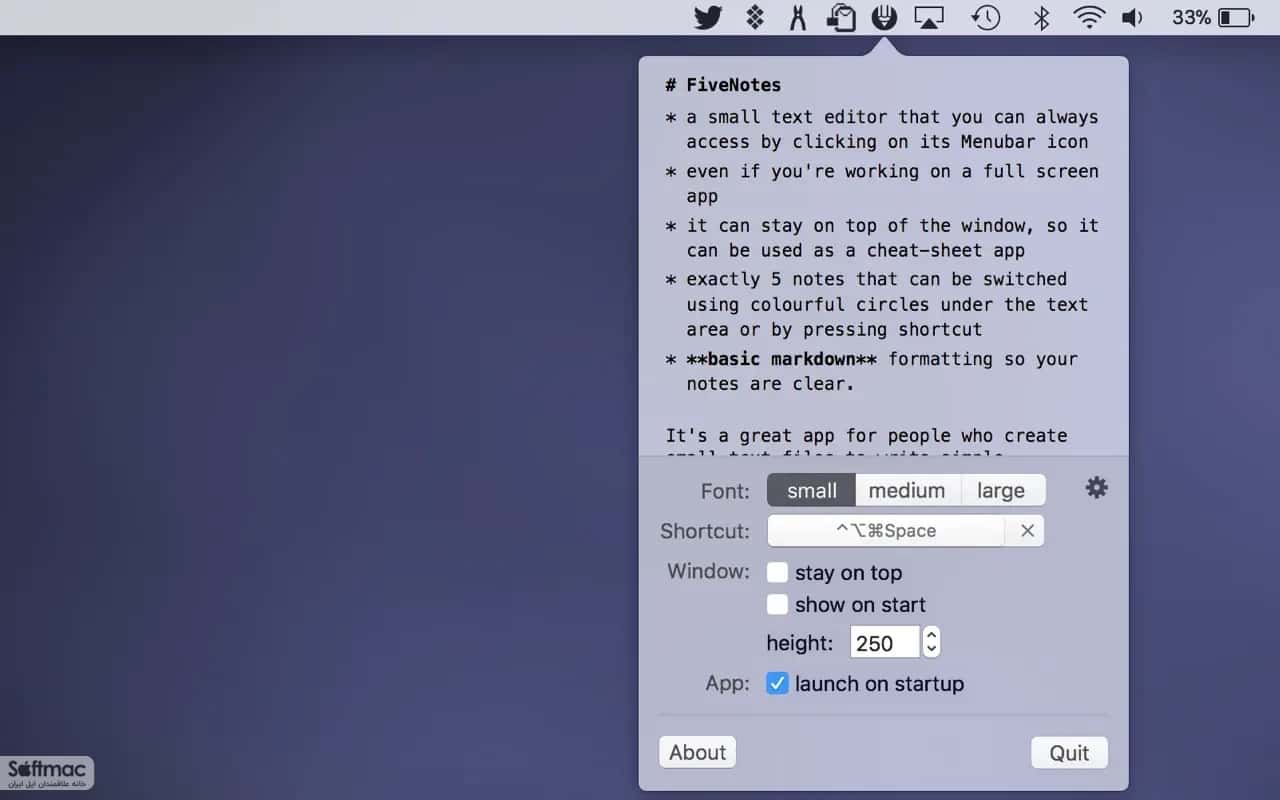Select small font size

pos(811,490)
